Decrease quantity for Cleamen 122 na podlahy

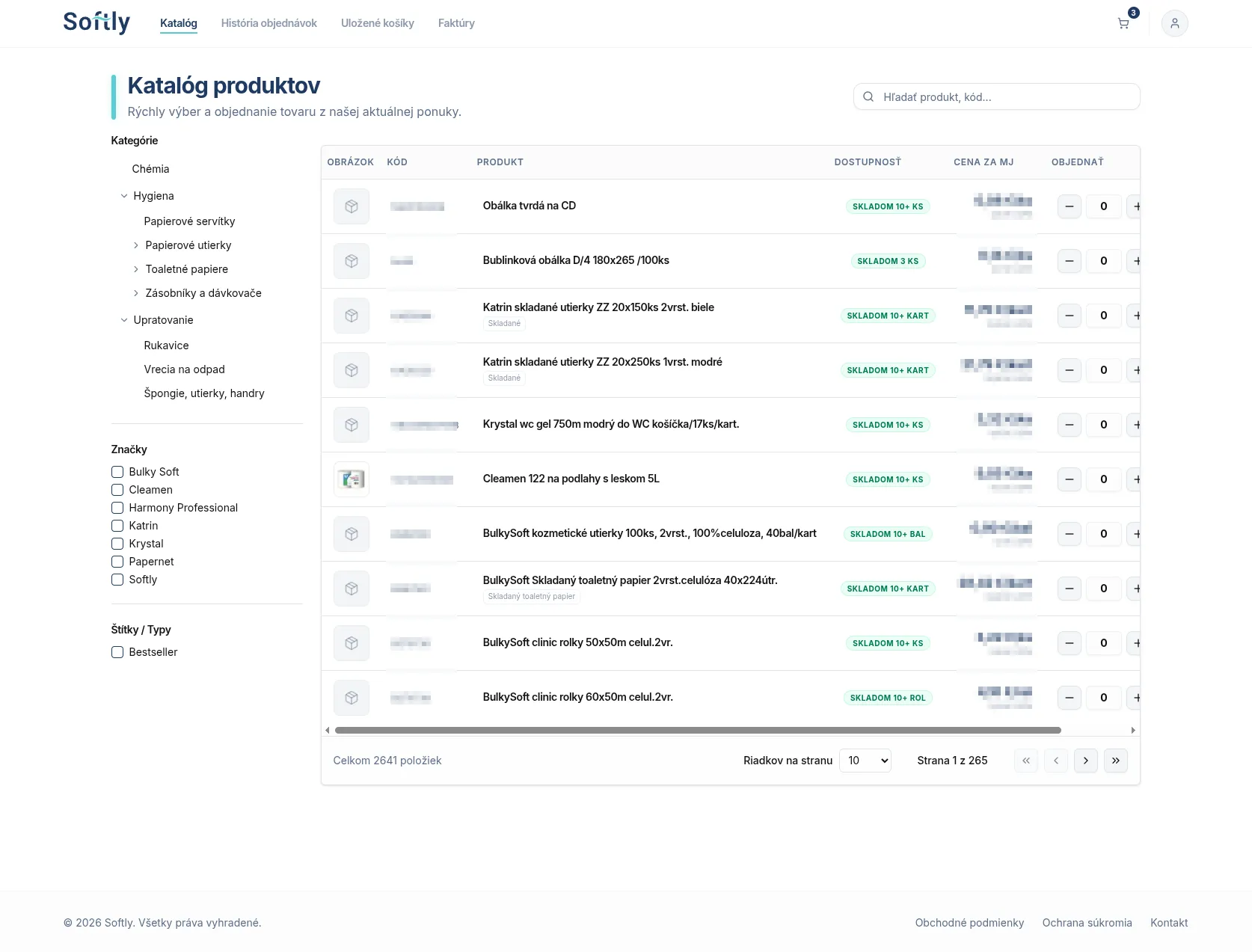[x=1070, y=479]
